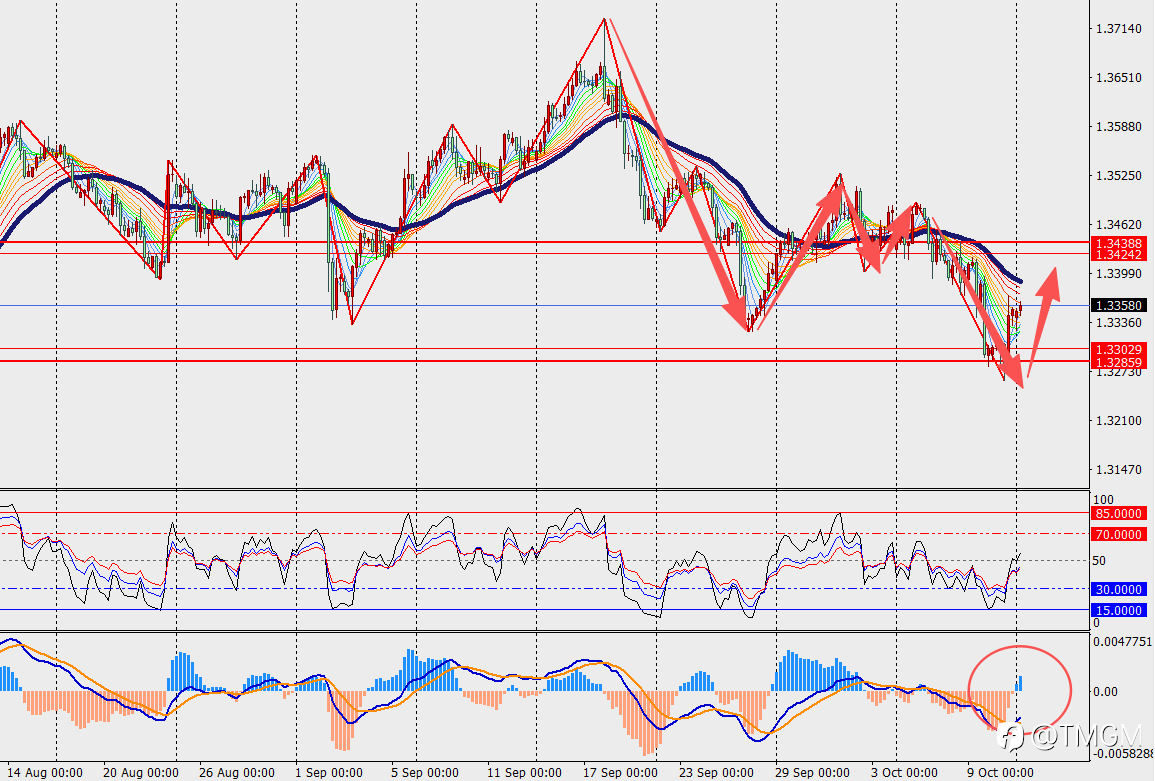
Task: Click the 9 Oct 00:00 date label
Action: click(x=1000, y=773)
